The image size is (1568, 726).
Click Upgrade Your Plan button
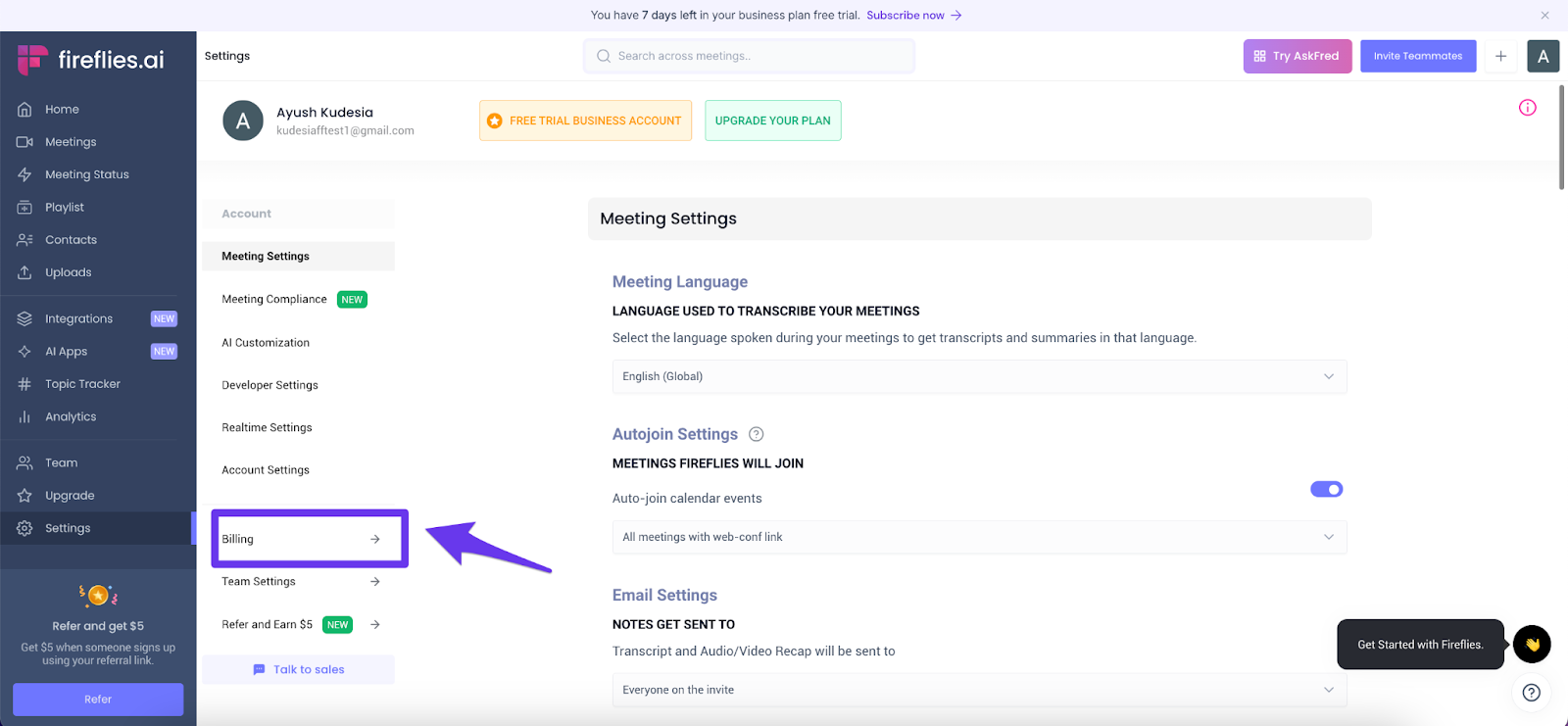coord(772,121)
